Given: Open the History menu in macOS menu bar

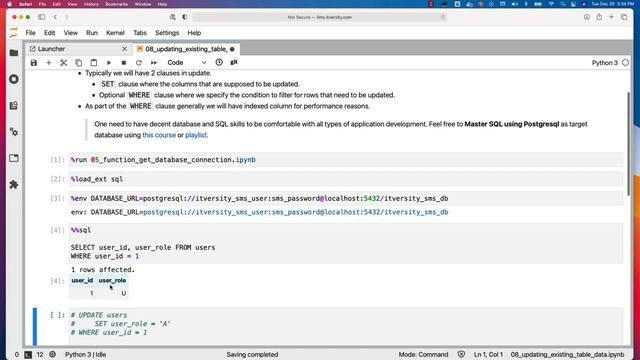Looking at the screenshot, I should point(91,4).
